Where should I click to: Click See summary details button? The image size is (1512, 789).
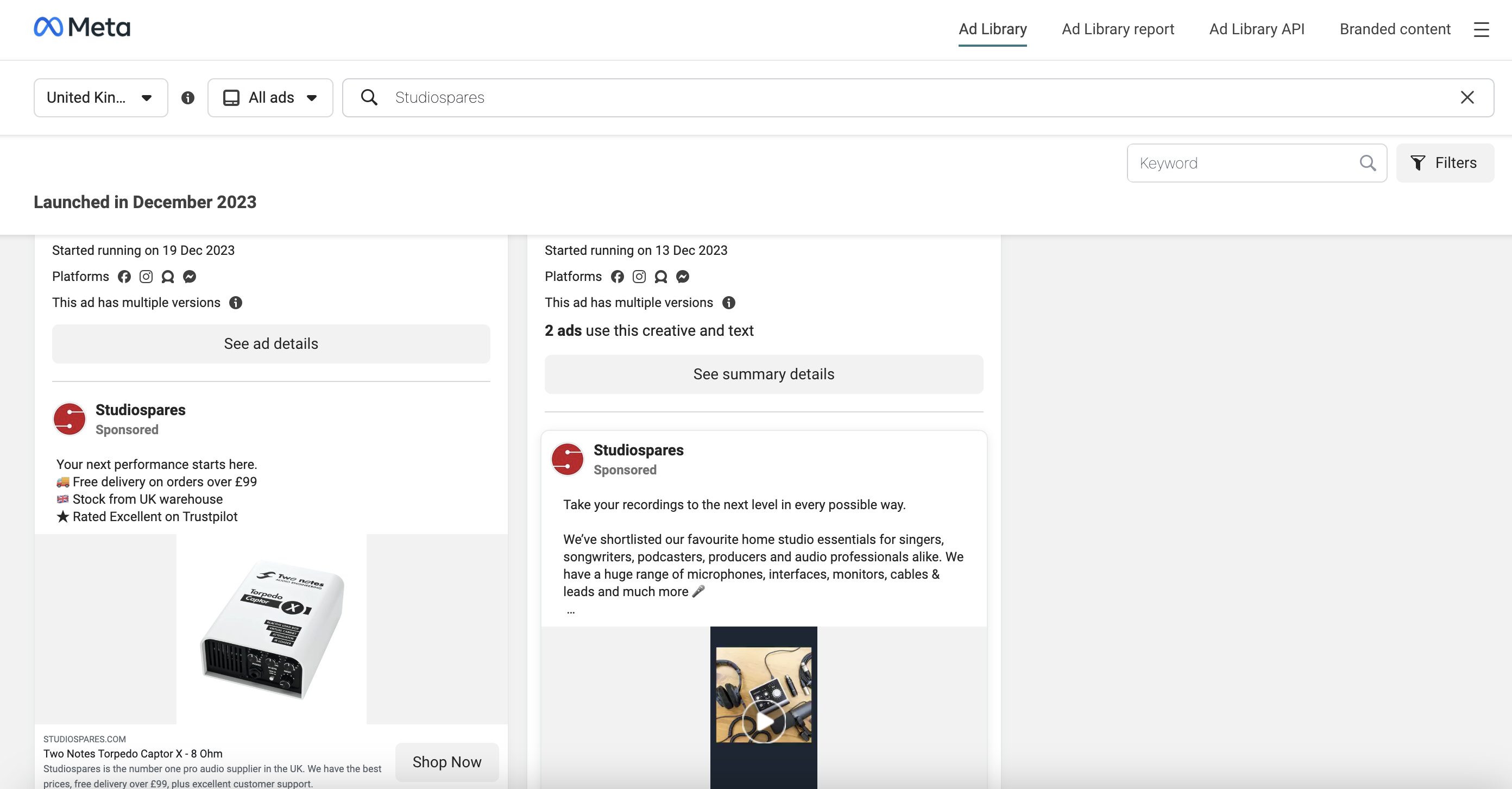(x=764, y=374)
